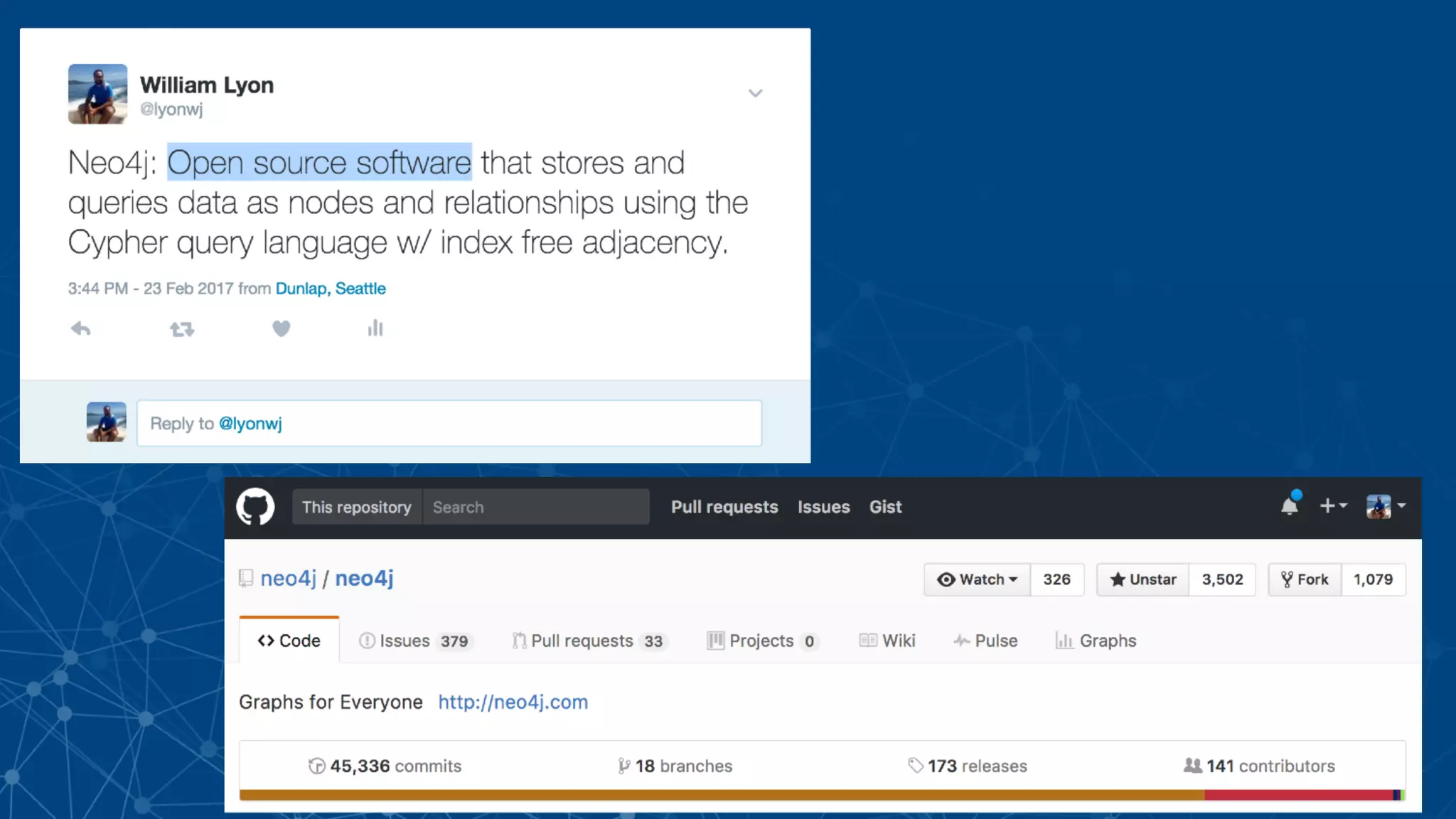Toggle the Unstar button
The image size is (1456, 819).
click(x=1143, y=579)
